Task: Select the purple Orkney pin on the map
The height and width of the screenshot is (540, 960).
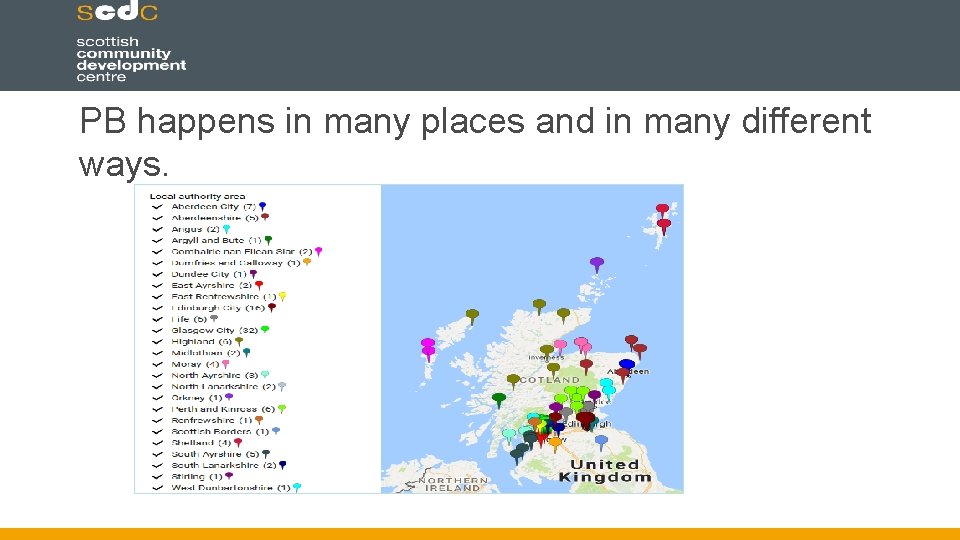Action: click(x=597, y=264)
